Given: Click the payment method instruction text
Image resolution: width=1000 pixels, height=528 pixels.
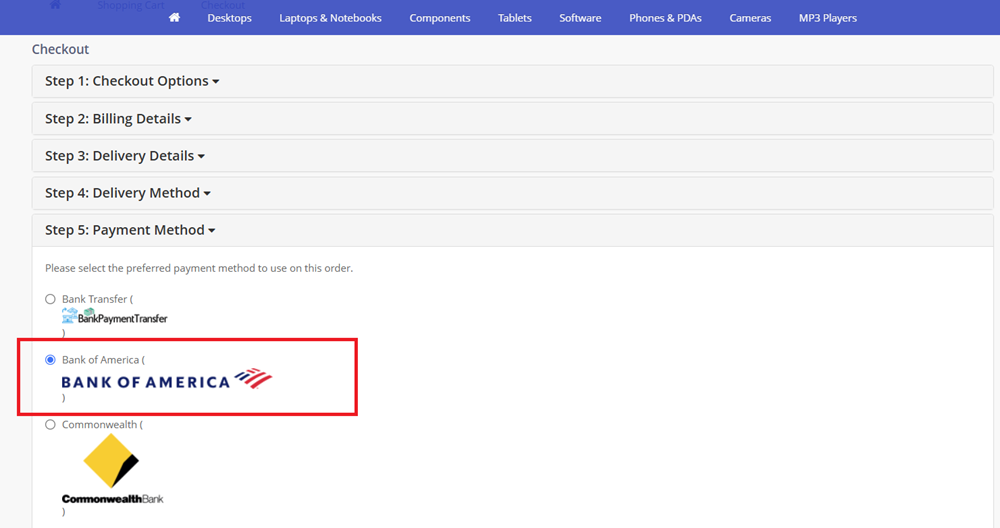Looking at the screenshot, I should point(199,268).
